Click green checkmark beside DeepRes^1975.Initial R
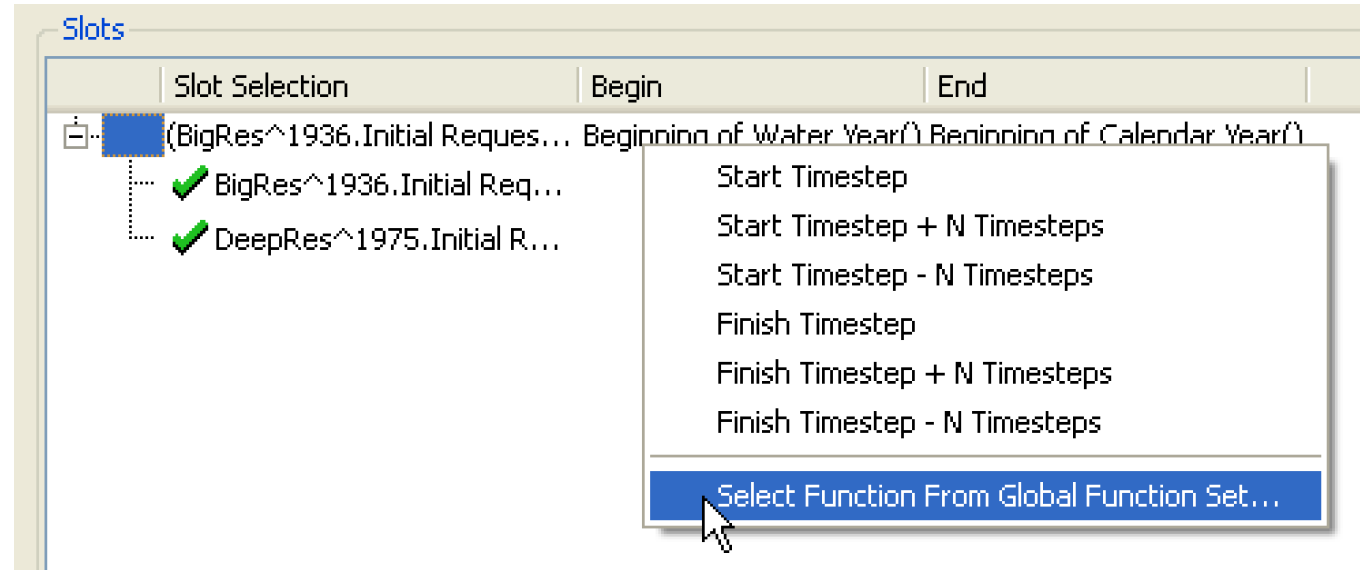The image size is (1371, 588). coord(187,240)
